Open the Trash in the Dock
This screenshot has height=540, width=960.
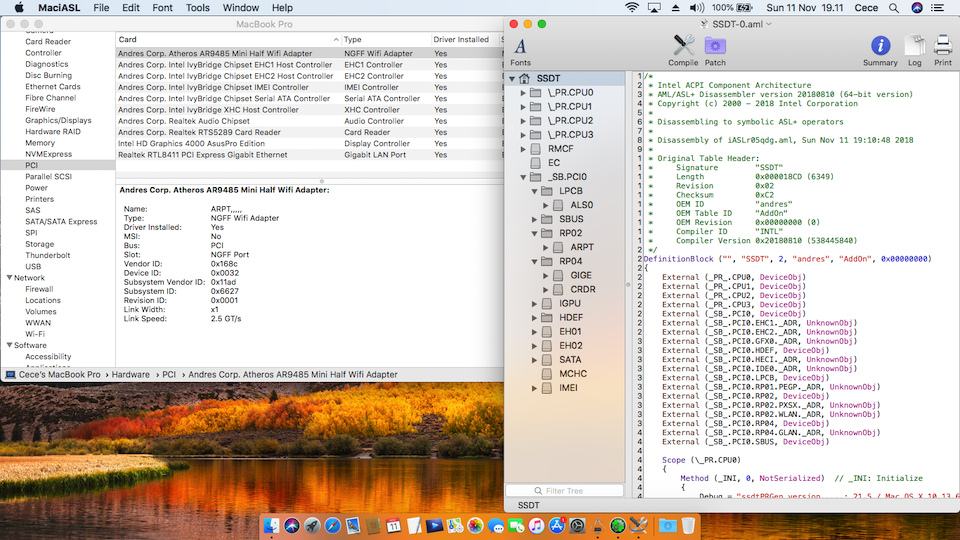pyautogui.click(x=688, y=525)
